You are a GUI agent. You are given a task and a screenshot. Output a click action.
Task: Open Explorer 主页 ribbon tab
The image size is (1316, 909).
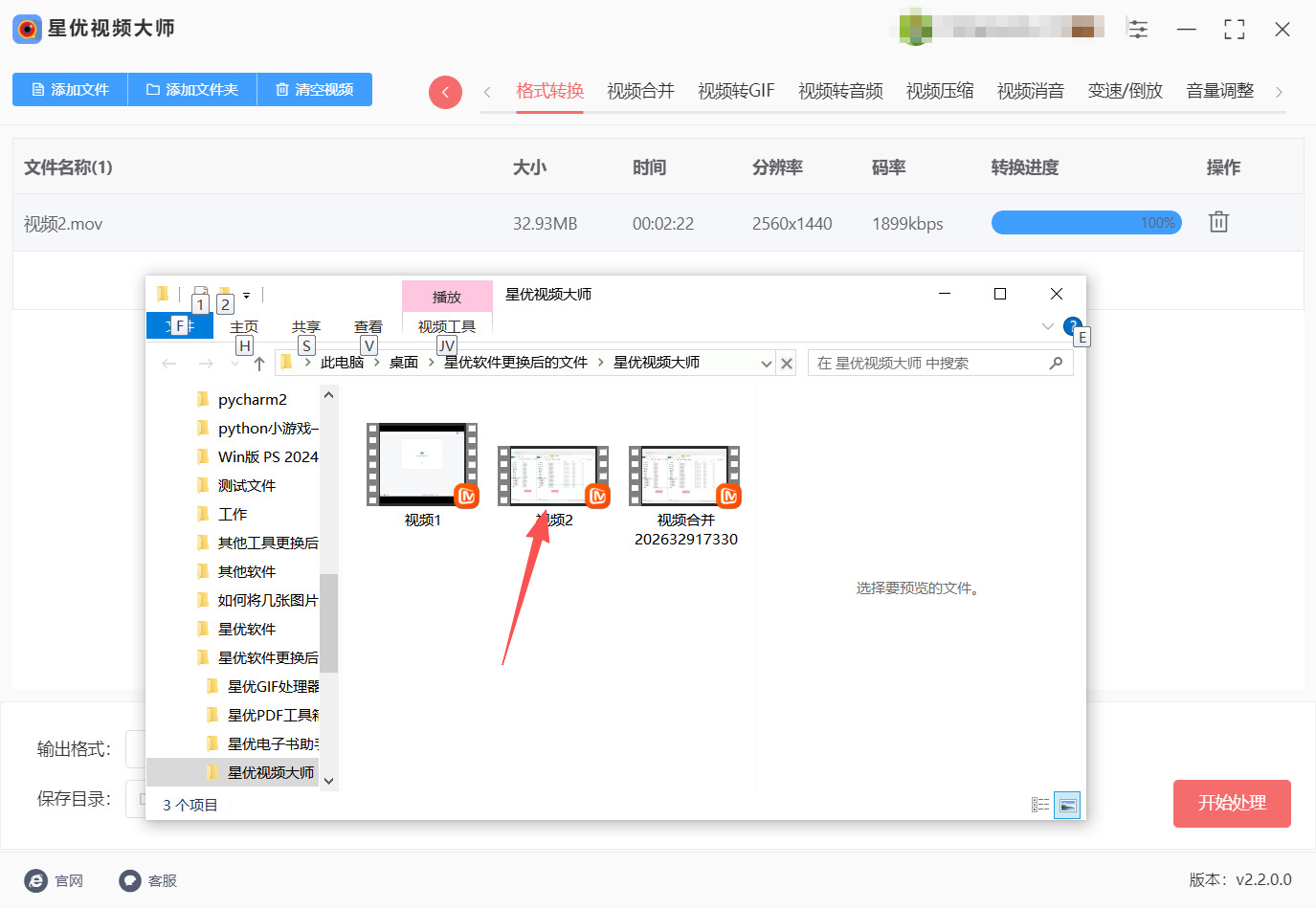coord(244,327)
